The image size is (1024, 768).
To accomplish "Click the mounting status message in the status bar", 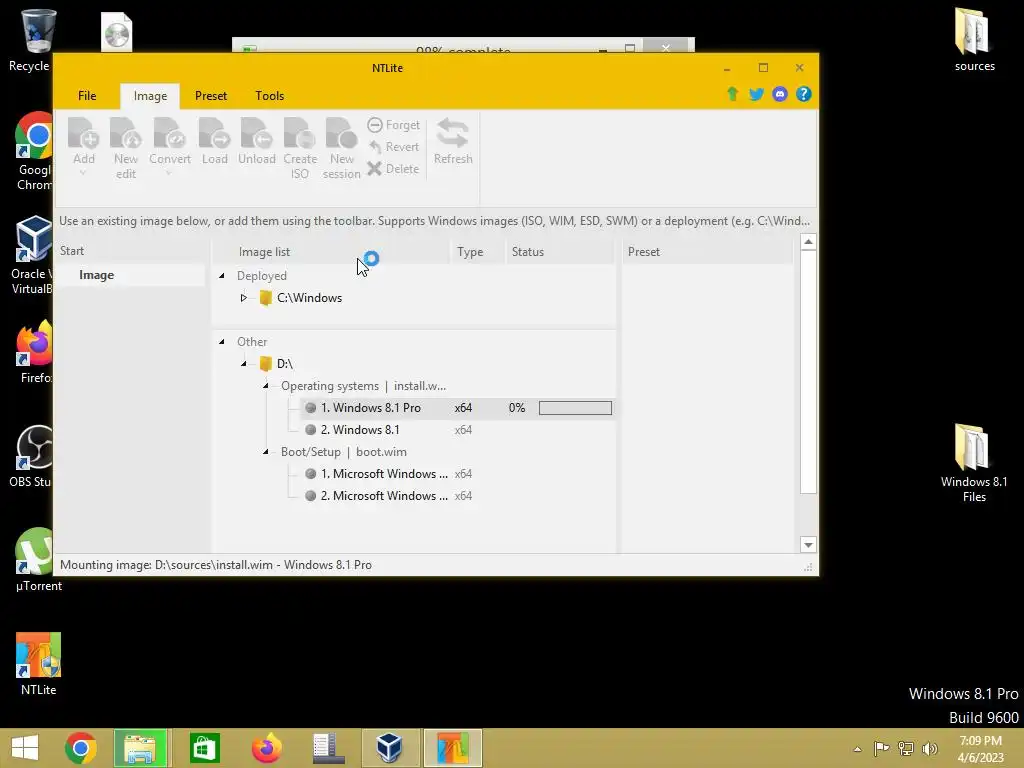I will [216, 565].
